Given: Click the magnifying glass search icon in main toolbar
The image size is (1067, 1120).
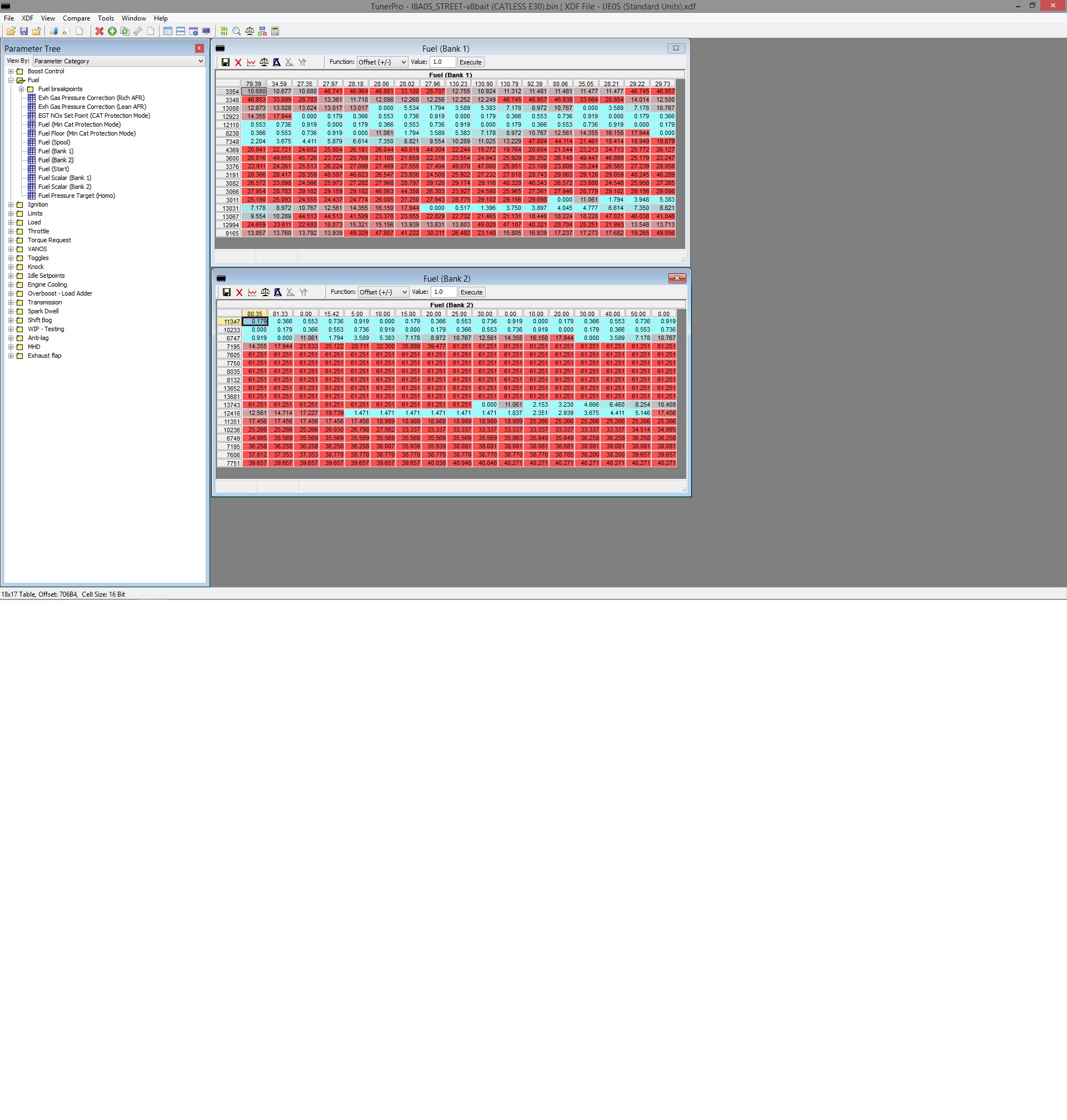Looking at the screenshot, I should 237,31.
